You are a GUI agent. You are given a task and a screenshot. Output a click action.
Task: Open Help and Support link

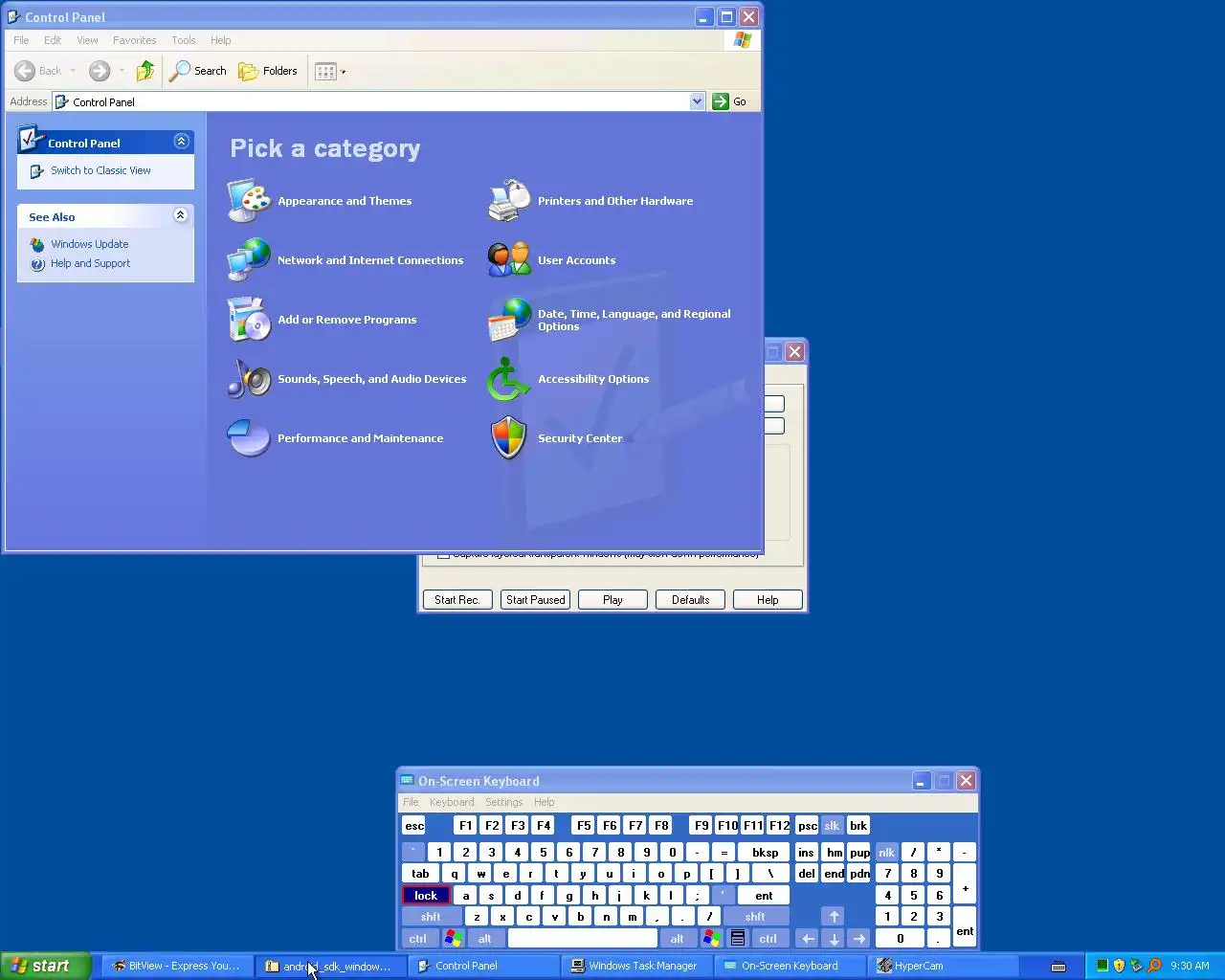point(90,263)
